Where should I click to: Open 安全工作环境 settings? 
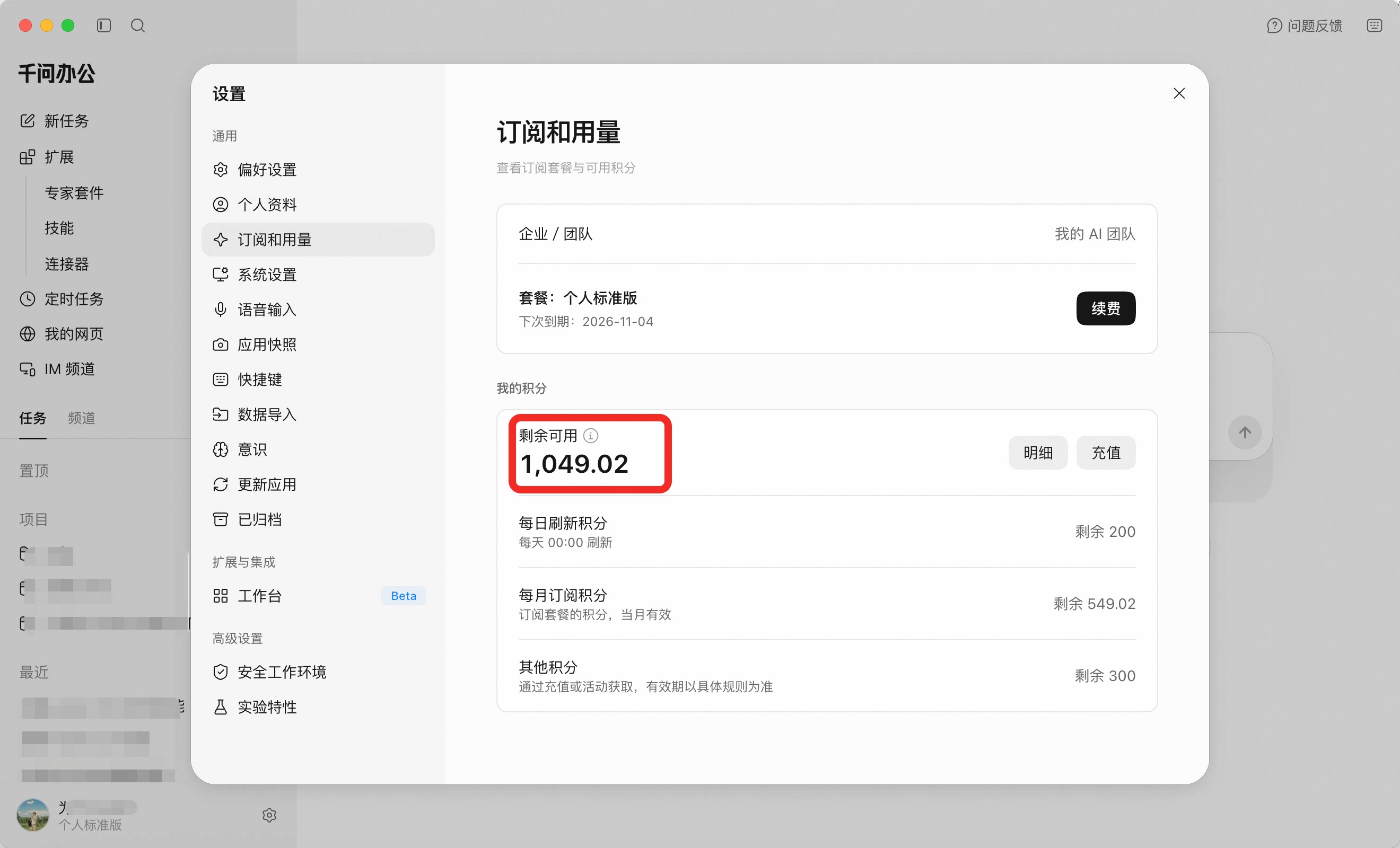pyautogui.click(x=318, y=672)
